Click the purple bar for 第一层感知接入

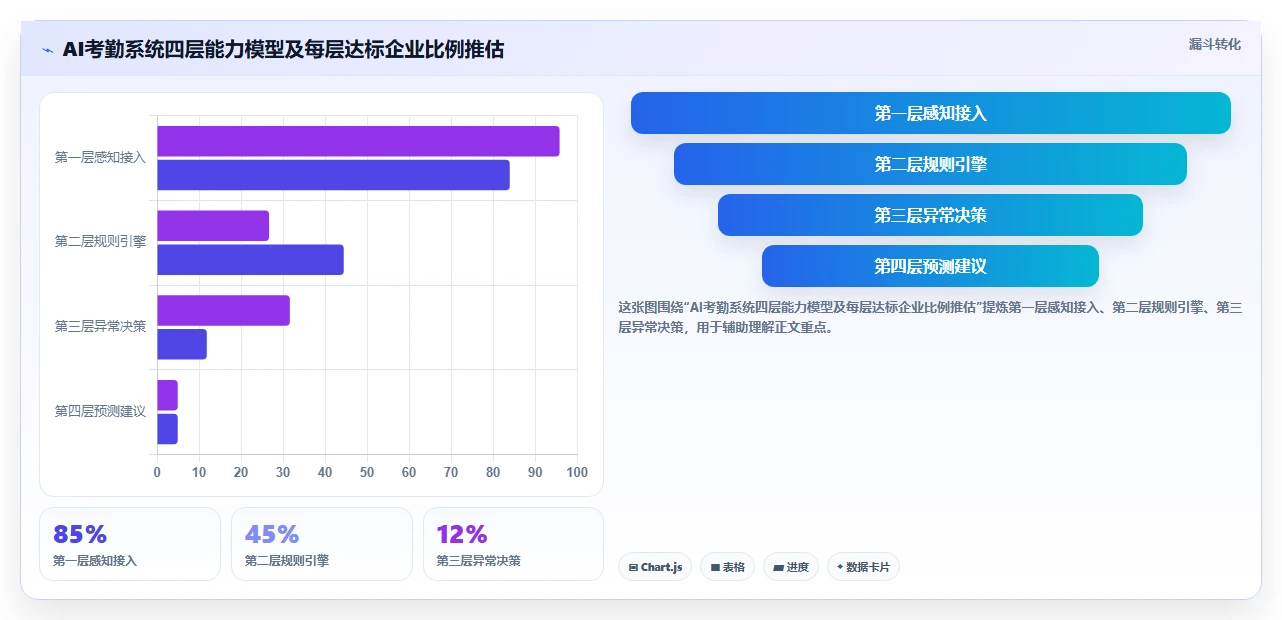[x=358, y=141]
